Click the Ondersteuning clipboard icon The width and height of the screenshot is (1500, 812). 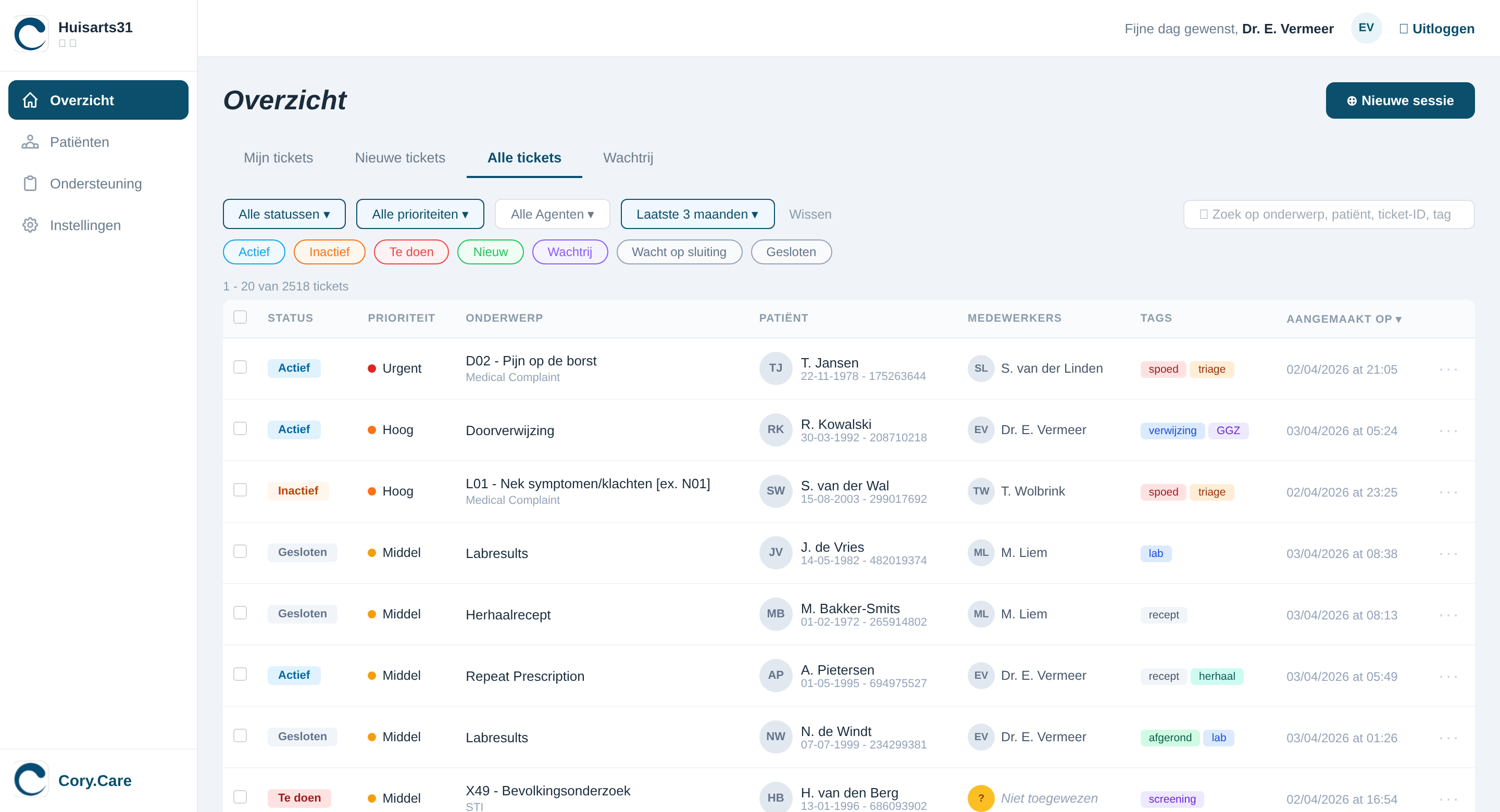tap(30, 184)
